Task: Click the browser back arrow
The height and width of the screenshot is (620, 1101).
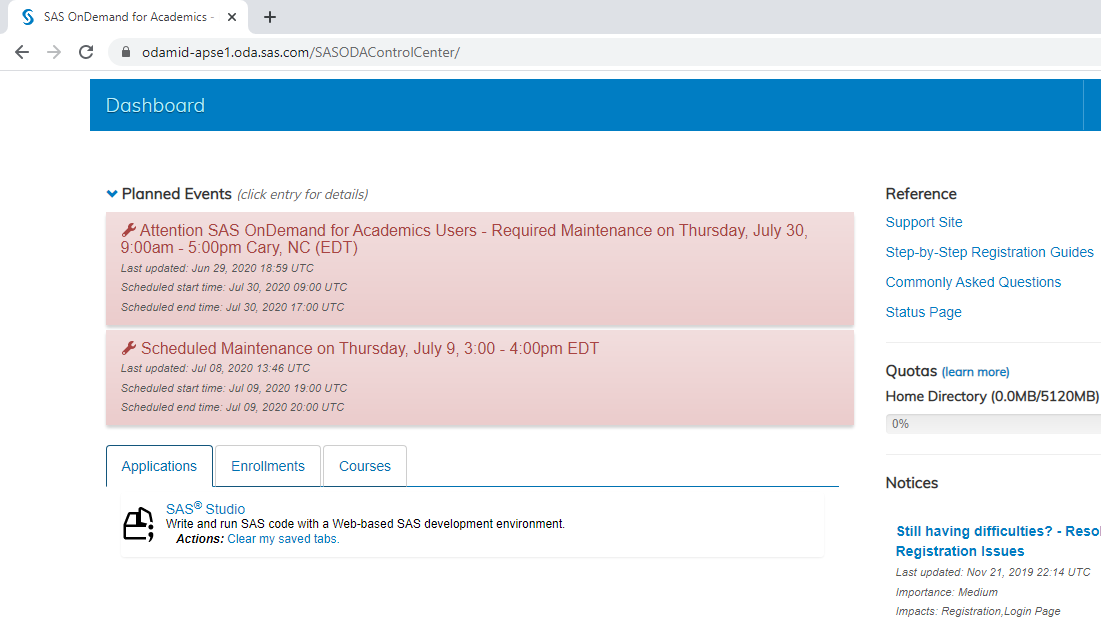Action: (x=22, y=52)
